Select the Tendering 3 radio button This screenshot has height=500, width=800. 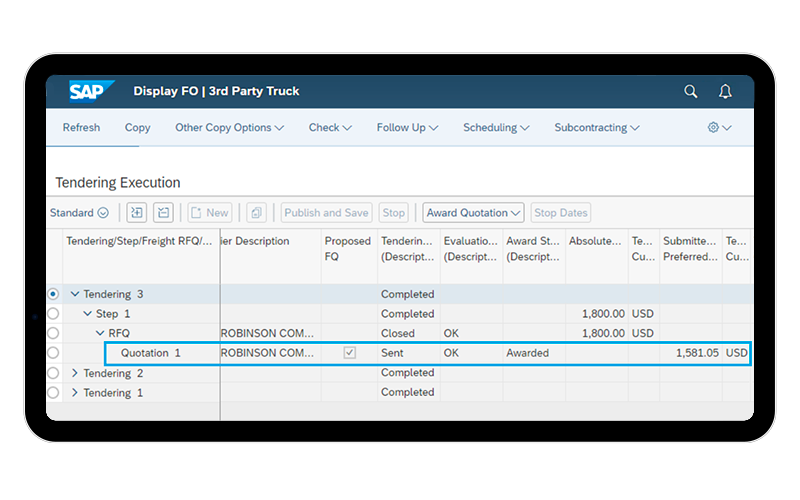(53, 294)
